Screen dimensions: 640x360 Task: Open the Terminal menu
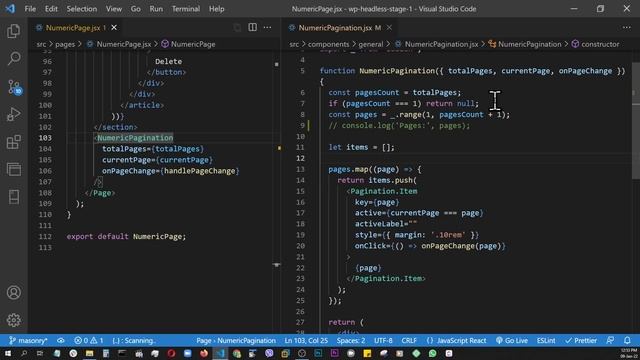click(186, 9)
